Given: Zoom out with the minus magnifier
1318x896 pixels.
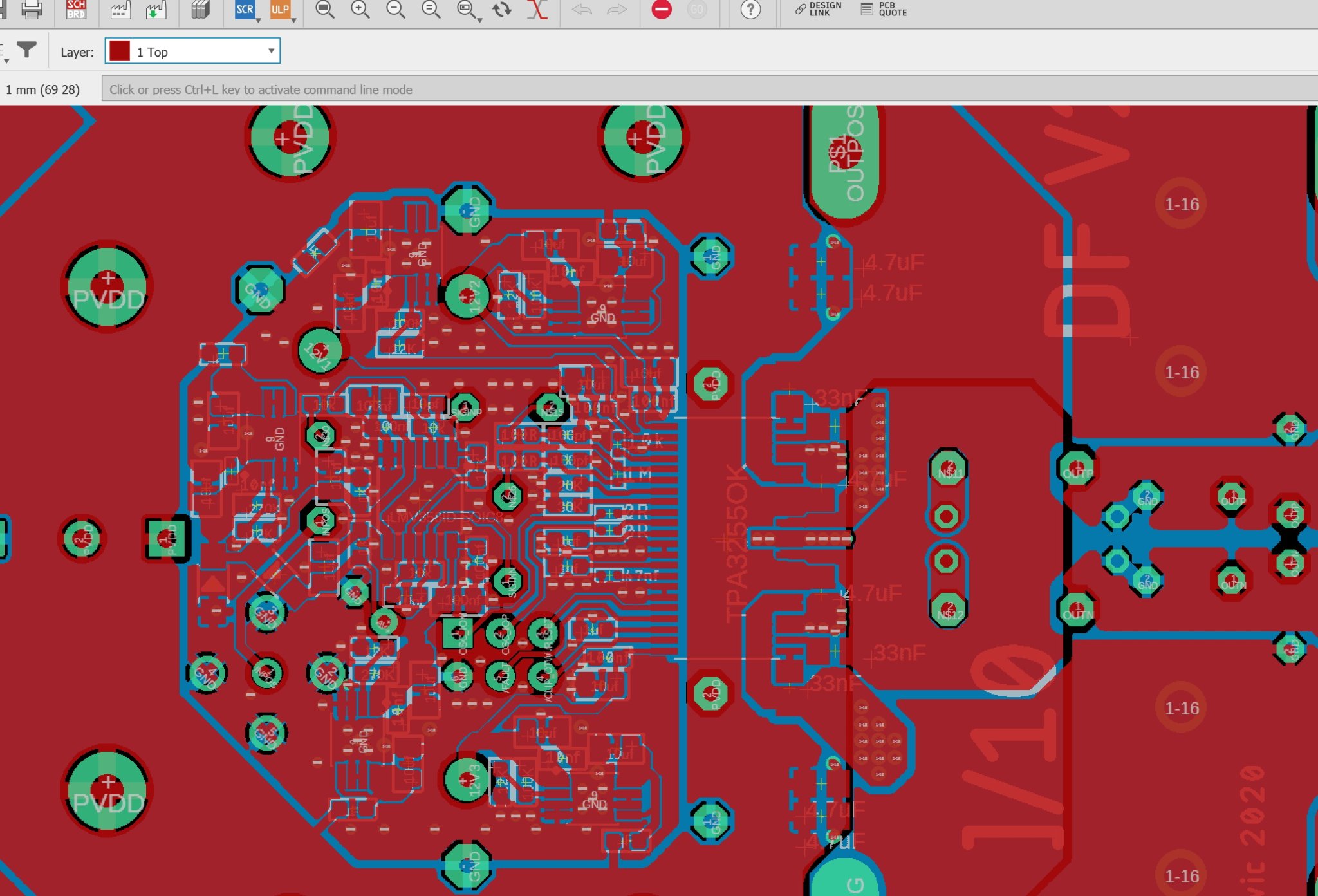Looking at the screenshot, I should [396, 9].
